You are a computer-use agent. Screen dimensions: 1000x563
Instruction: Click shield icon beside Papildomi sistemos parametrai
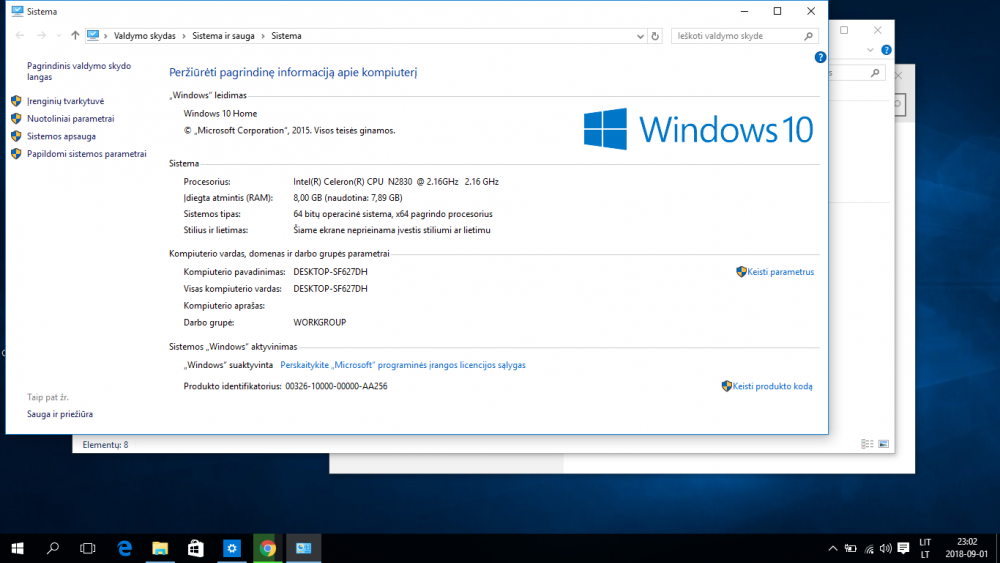click(x=16, y=154)
